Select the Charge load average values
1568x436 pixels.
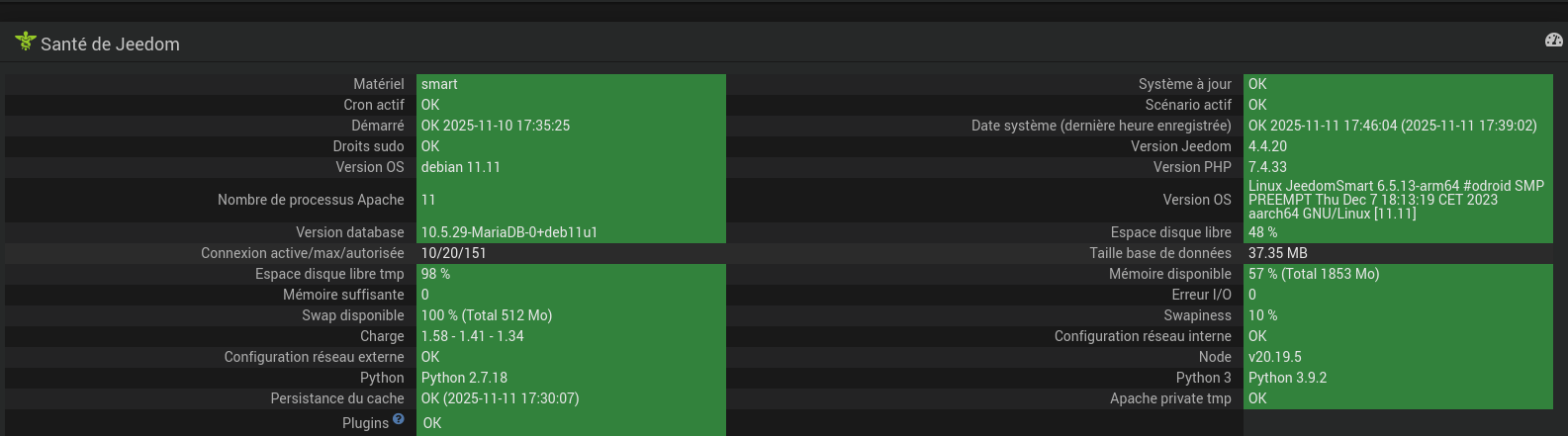(x=472, y=336)
